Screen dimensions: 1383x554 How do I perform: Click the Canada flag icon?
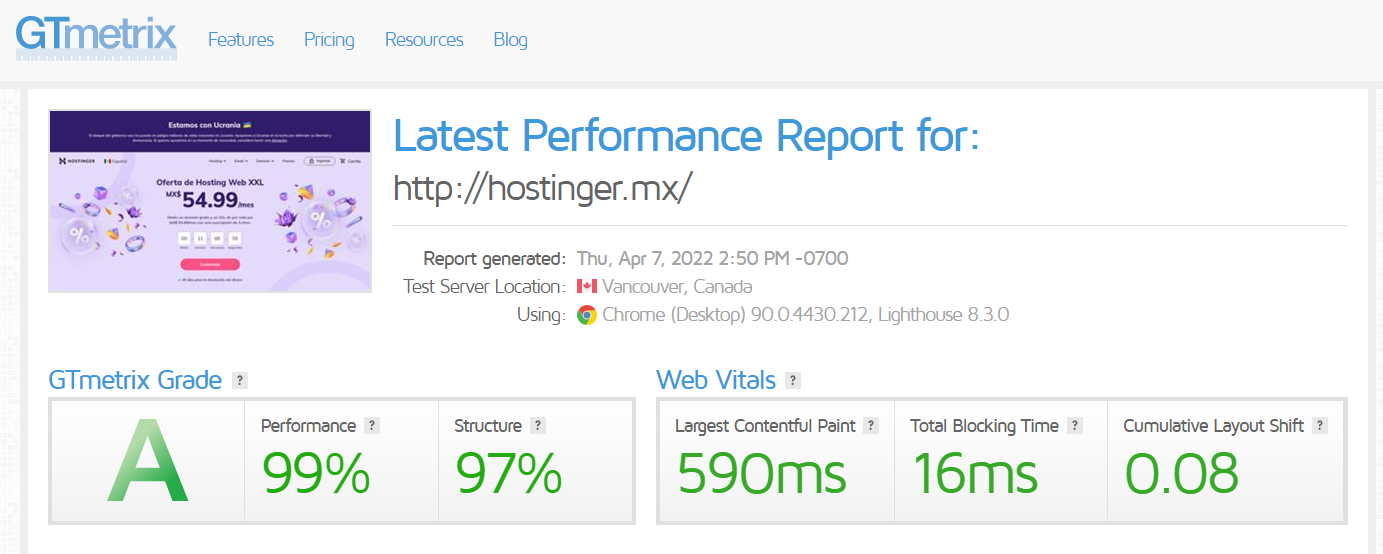(x=587, y=287)
